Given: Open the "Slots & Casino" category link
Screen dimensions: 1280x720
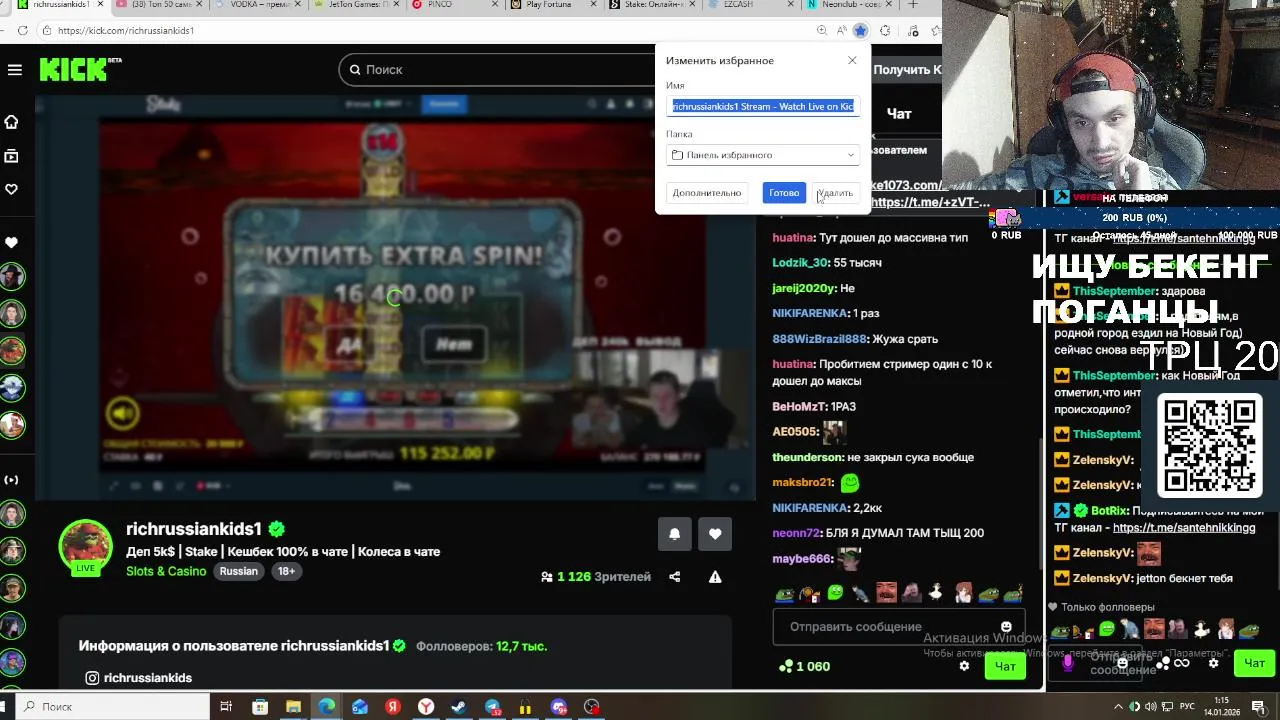Looking at the screenshot, I should tap(166, 571).
